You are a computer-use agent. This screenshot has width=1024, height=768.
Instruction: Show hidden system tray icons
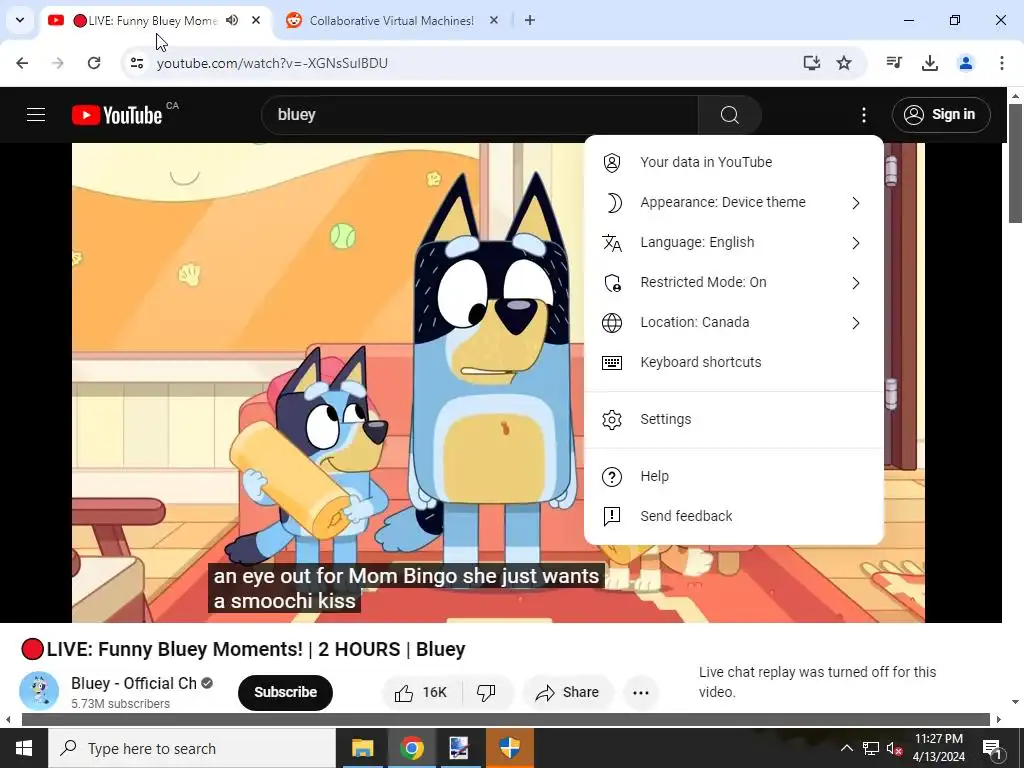click(x=846, y=748)
